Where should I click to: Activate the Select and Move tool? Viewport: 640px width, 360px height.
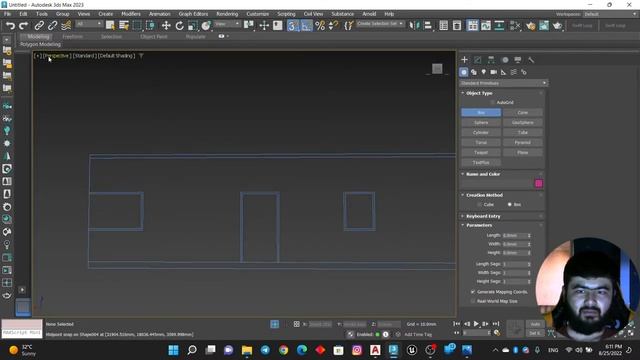[x=166, y=26]
